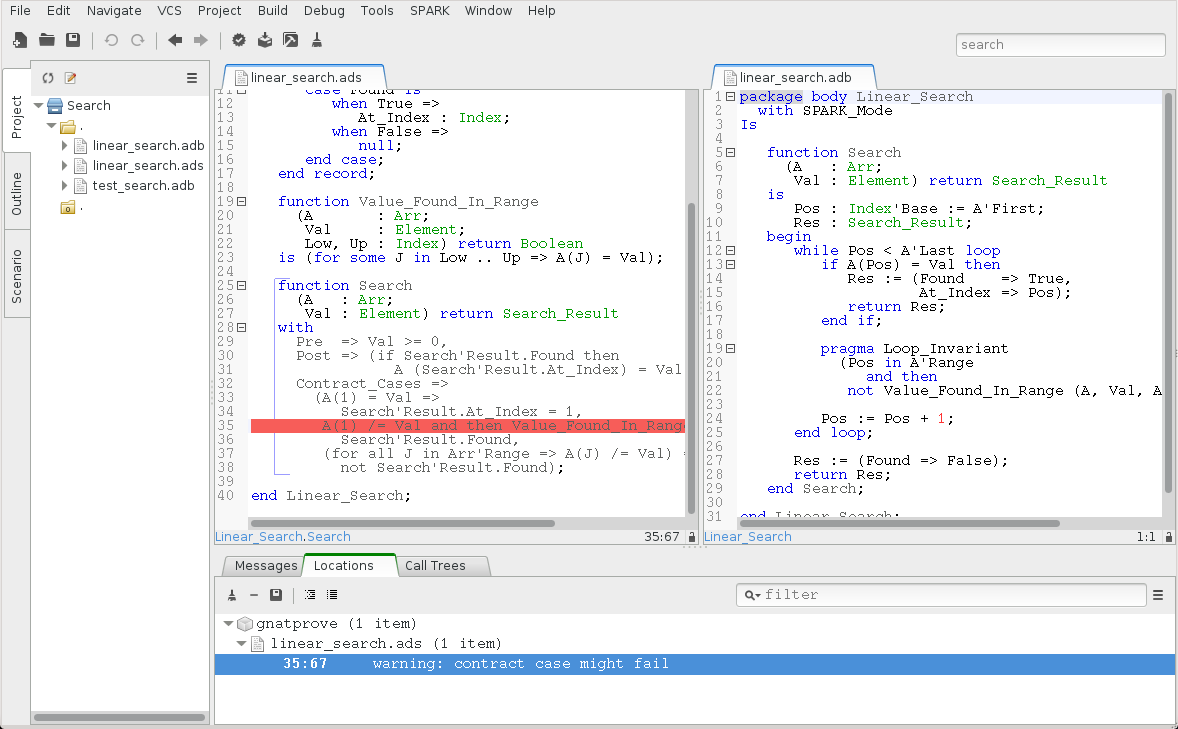Open the Debug menu

coord(325,11)
